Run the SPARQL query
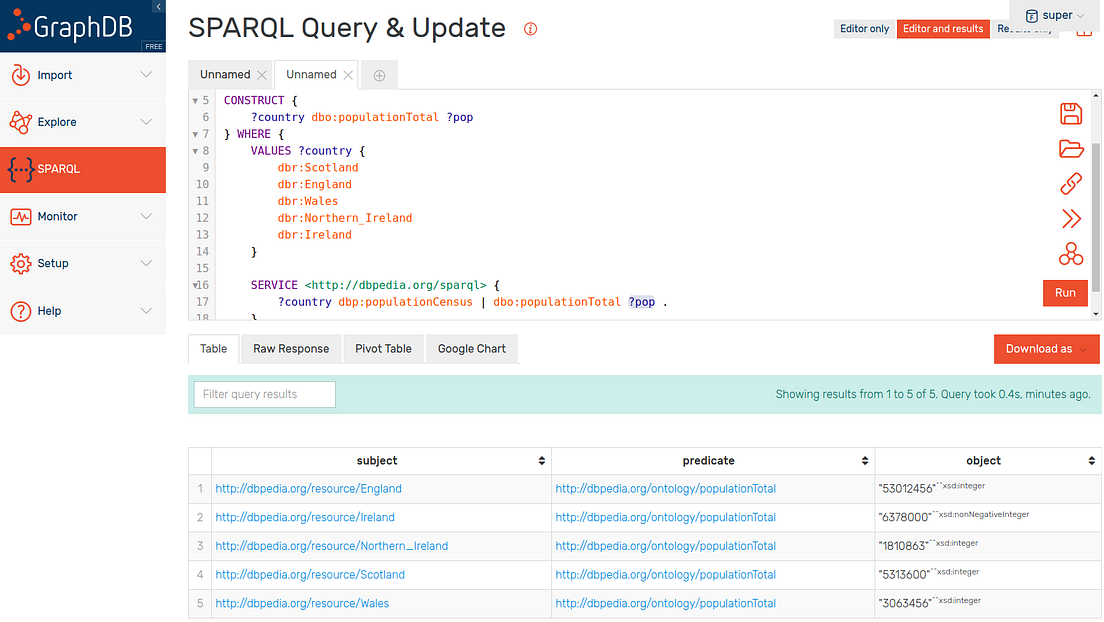This screenshot has height=622, width=1104. click(1065, 293)
